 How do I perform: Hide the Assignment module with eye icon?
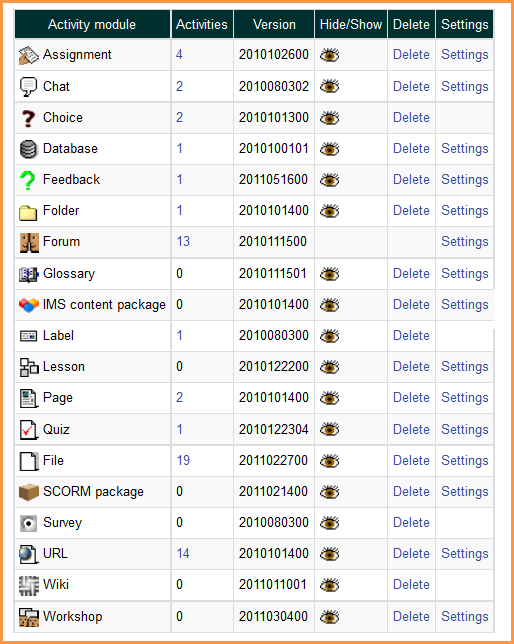(x=330, y=55)
